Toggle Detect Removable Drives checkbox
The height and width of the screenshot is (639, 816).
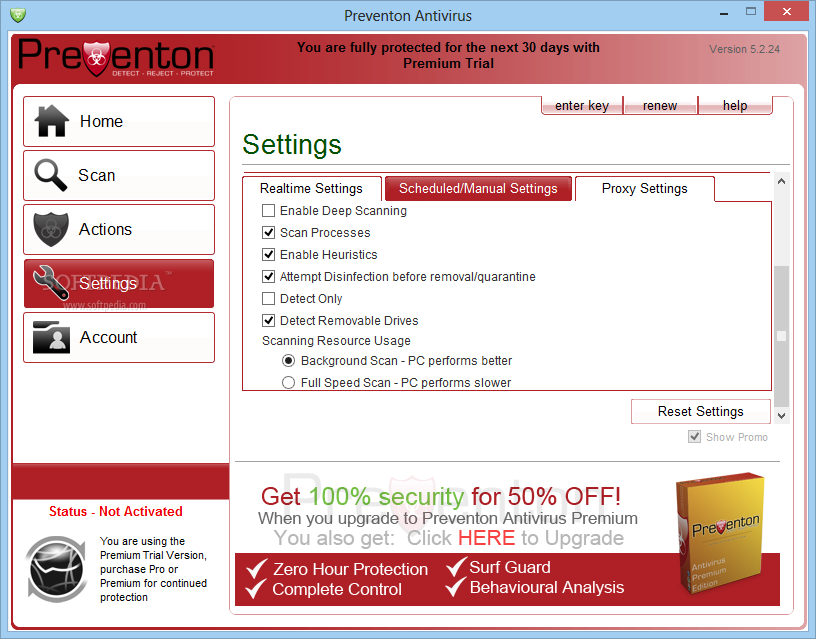tap(269, 321)
